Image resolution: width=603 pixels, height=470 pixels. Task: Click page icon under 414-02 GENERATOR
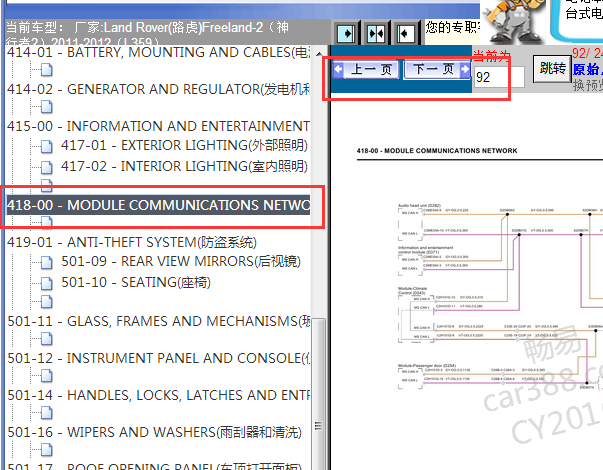(47, 107)
